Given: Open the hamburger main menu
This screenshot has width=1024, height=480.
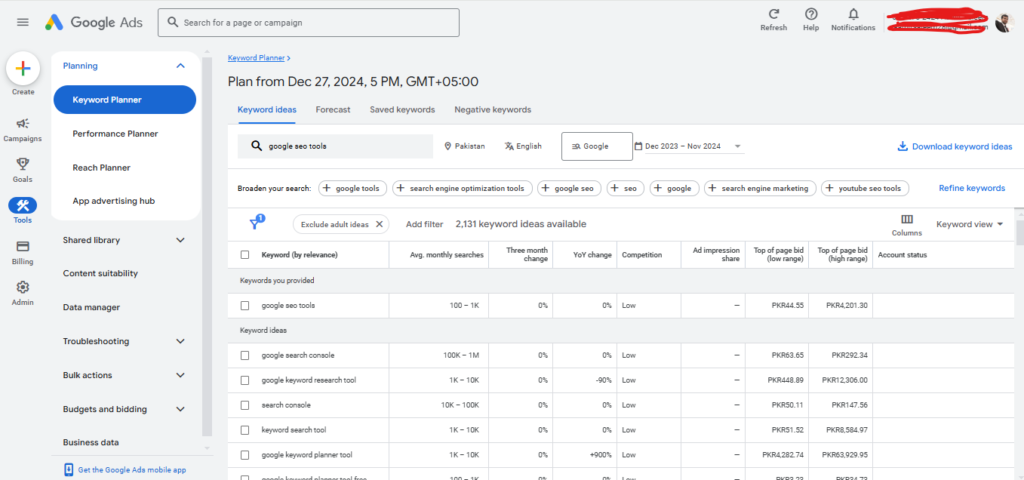Looking at the screenshot, I should 23,22.
